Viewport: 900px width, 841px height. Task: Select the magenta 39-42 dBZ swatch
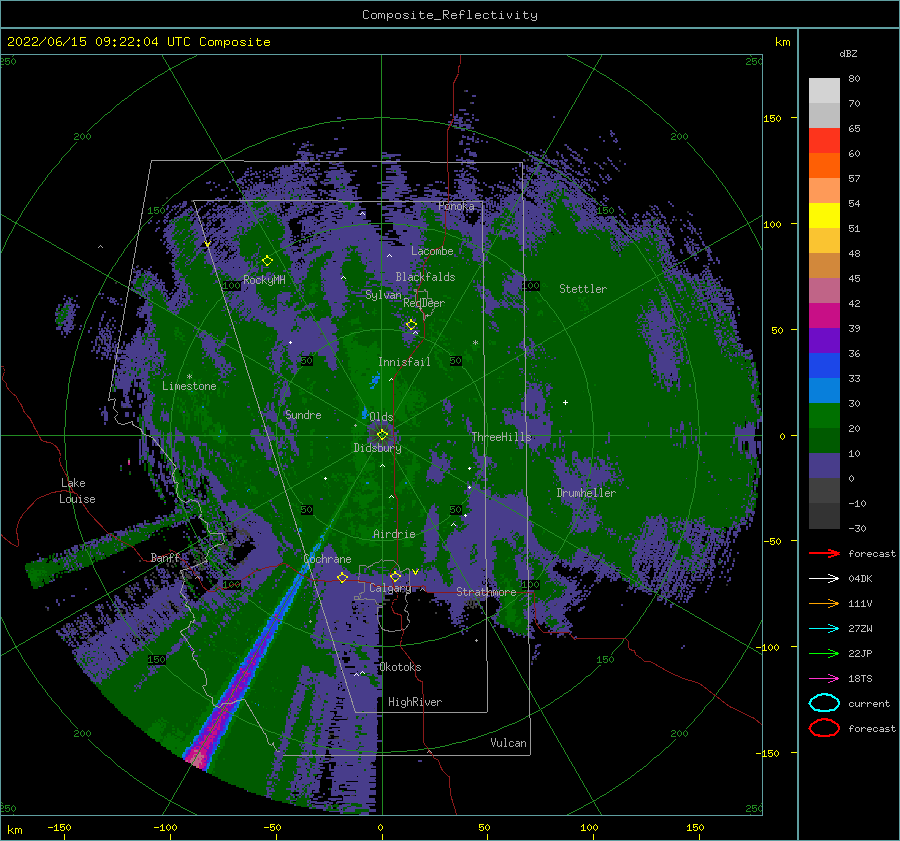[x=824, y=316]
